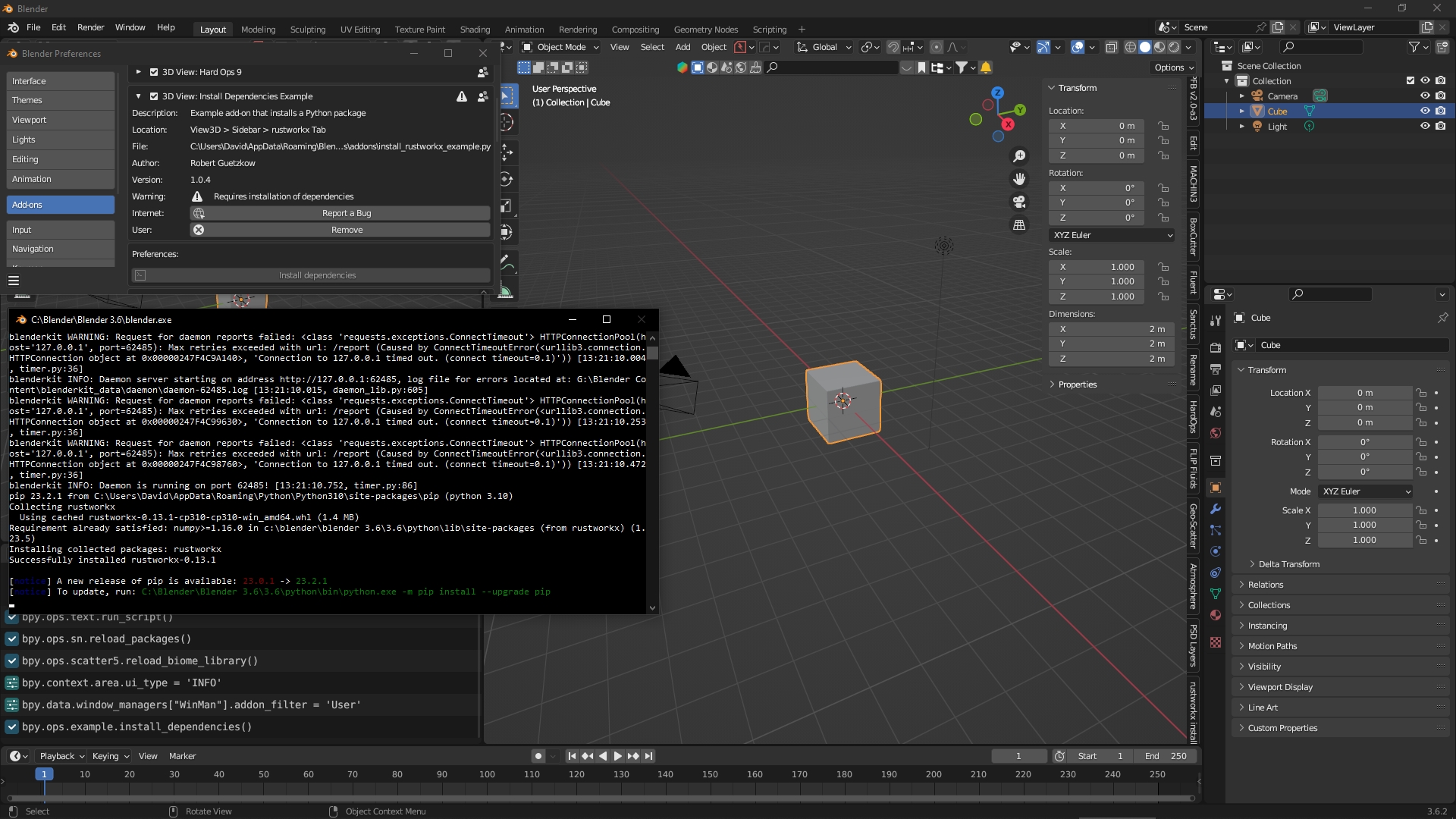Open the Render menu
Viewport: 1456px width, 819px height.
click(90, 27)
